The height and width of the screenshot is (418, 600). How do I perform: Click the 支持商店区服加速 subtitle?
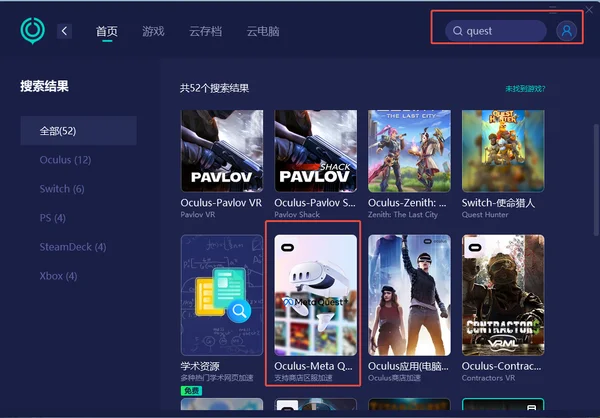point(303,378)
